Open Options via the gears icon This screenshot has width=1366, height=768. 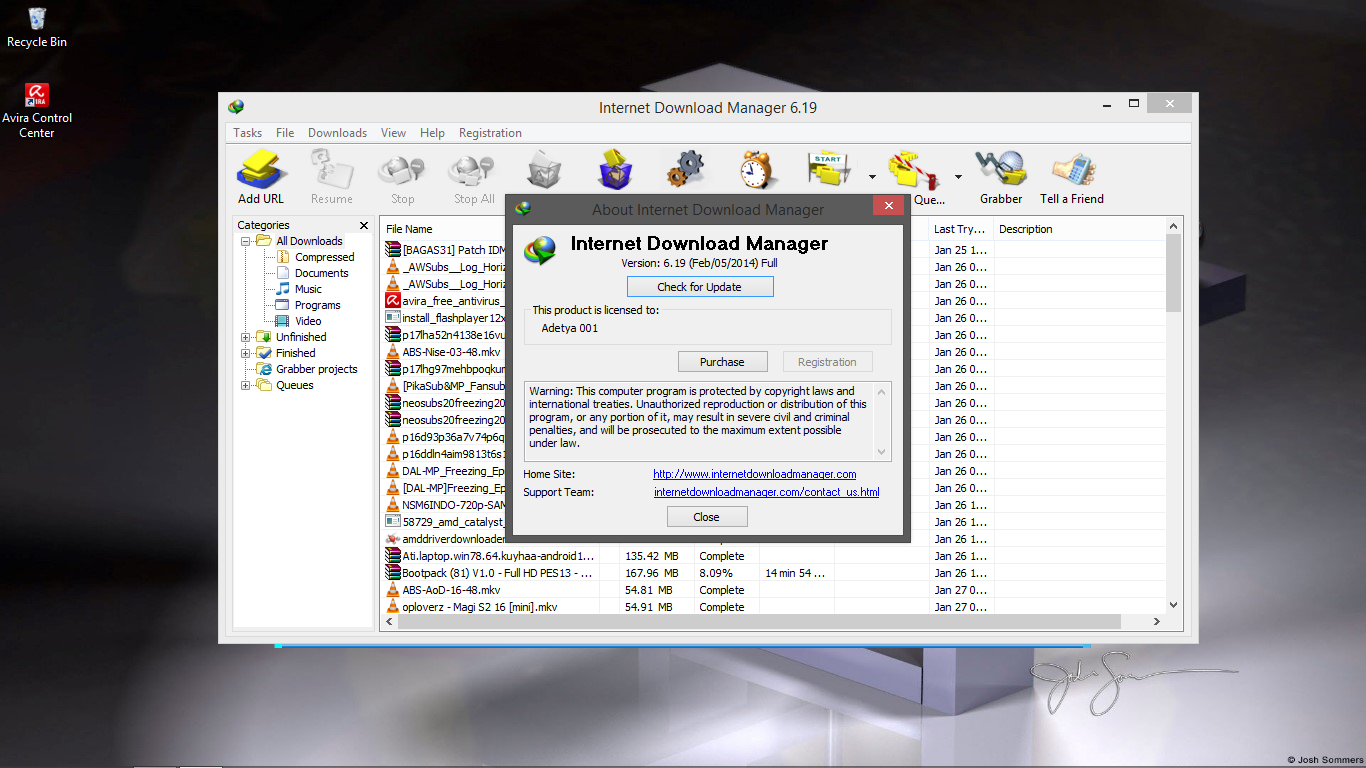coord(686,170)
